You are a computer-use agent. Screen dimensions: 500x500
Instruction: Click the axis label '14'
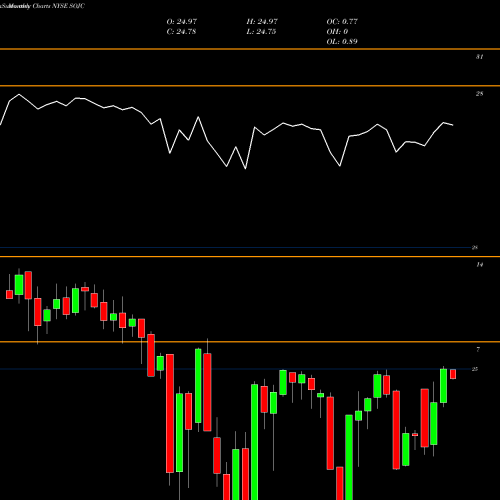click(x=479, y=265)
